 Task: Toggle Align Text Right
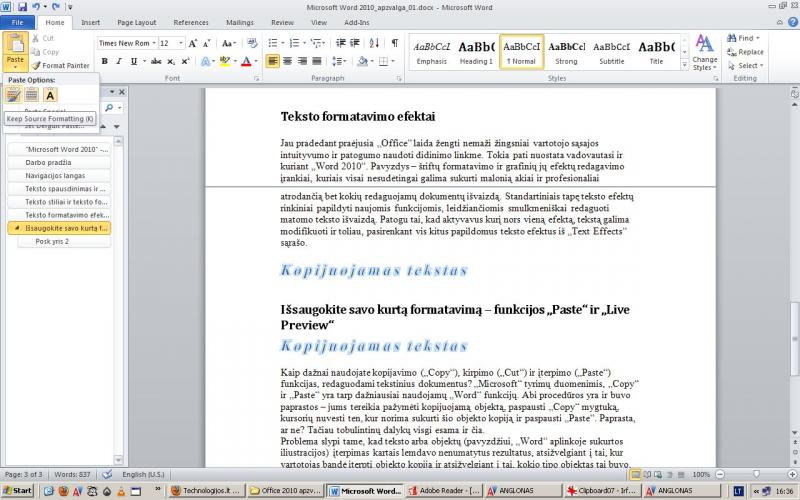tap(302, 61)
